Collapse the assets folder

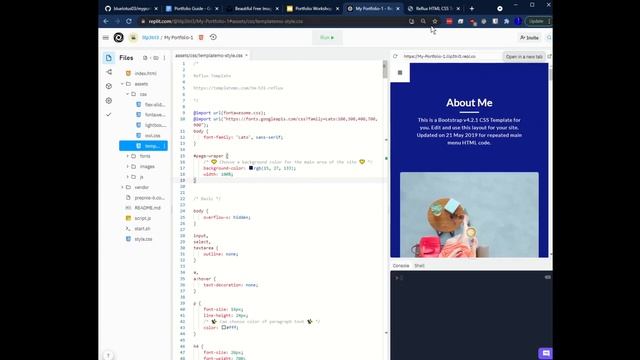click(x=122, y=84)
